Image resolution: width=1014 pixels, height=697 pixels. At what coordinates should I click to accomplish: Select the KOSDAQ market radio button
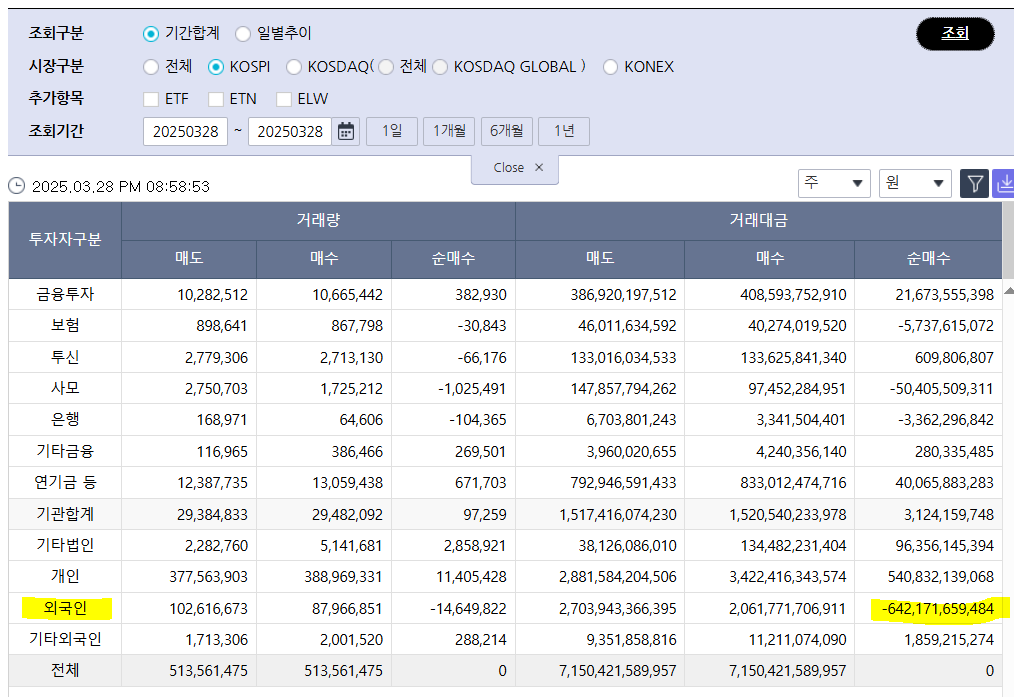coord(294,67)
